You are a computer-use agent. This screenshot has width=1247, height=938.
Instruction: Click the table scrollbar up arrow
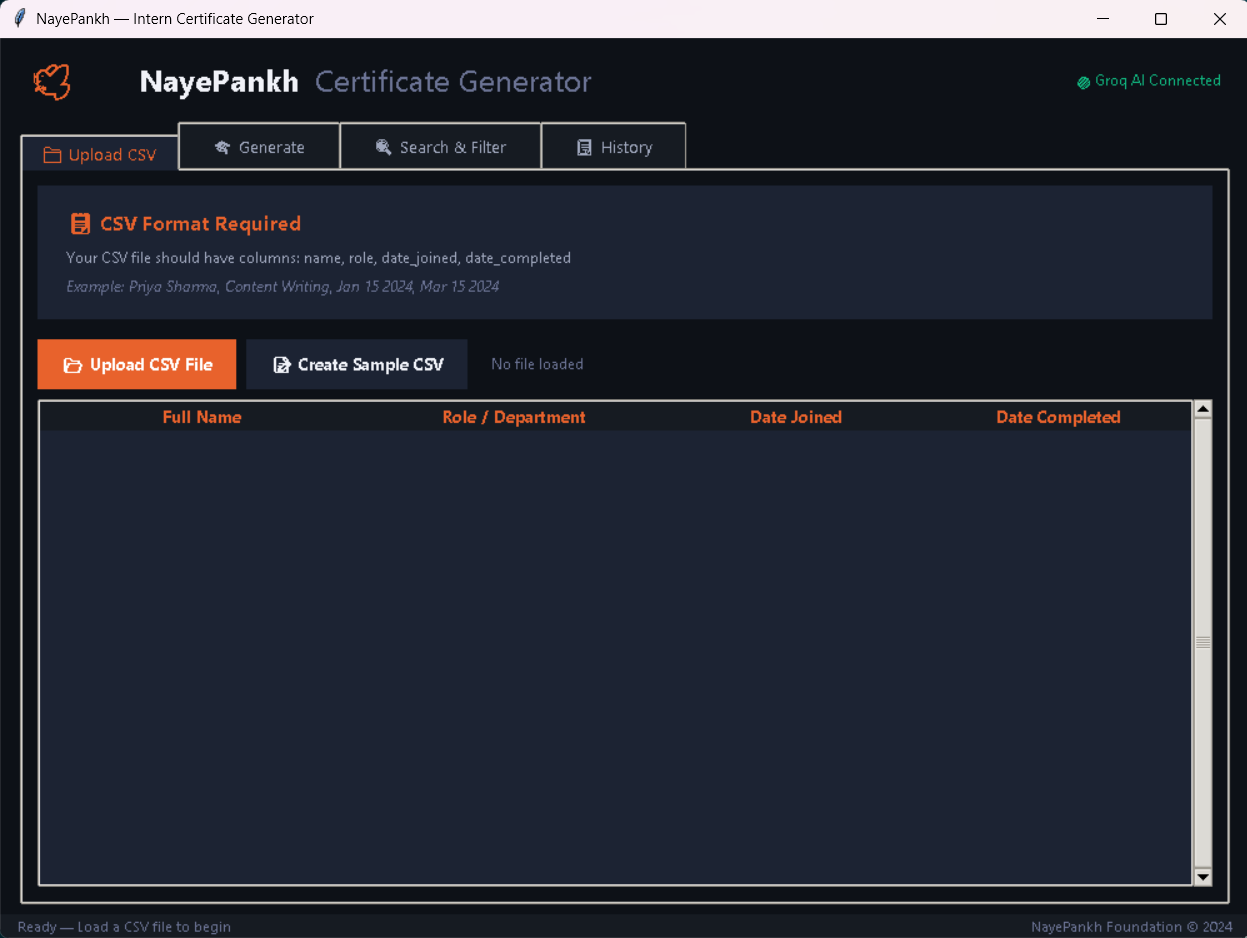[1203, 409]
